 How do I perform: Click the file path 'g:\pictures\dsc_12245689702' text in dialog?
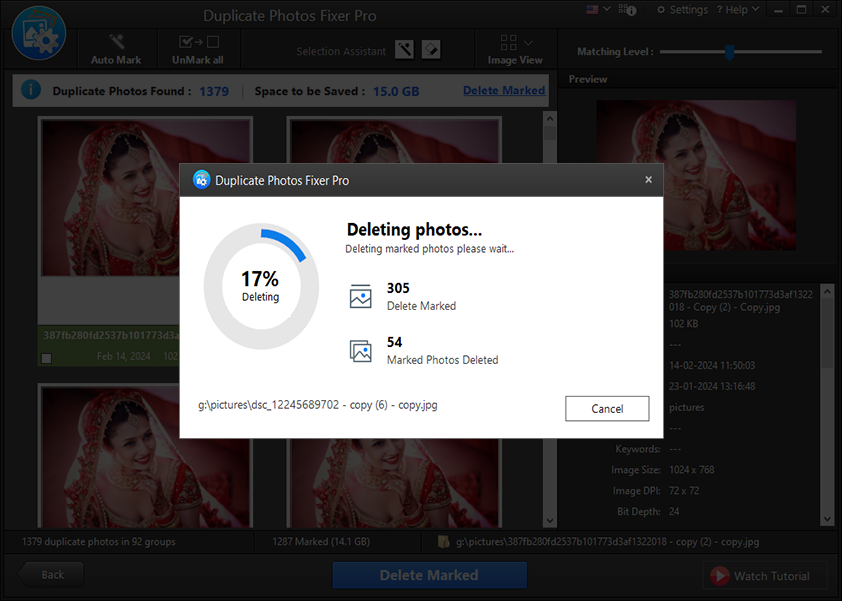click(317, 405)
